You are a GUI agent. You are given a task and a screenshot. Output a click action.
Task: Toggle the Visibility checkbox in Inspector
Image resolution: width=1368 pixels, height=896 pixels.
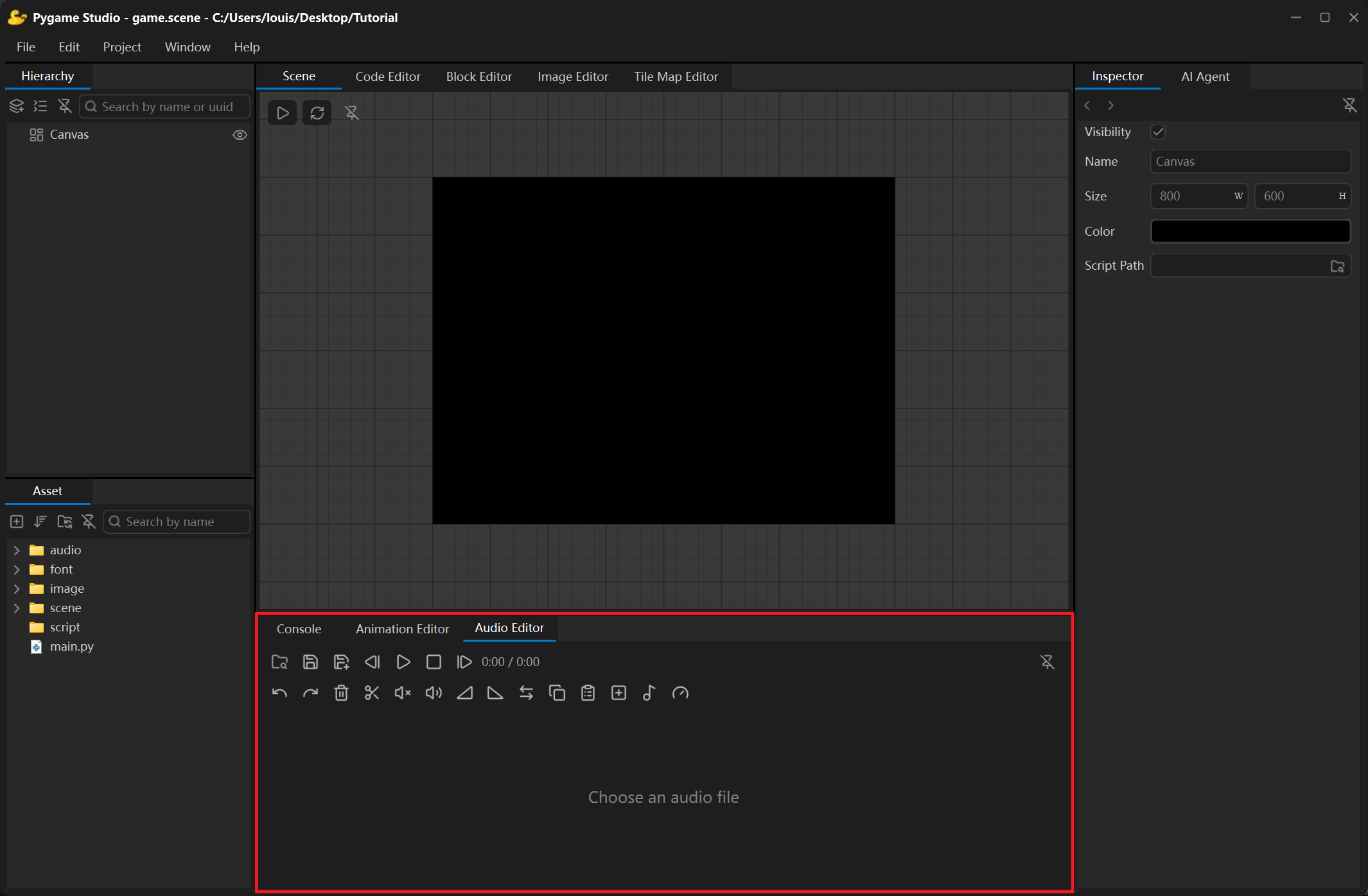point(1158,132)
